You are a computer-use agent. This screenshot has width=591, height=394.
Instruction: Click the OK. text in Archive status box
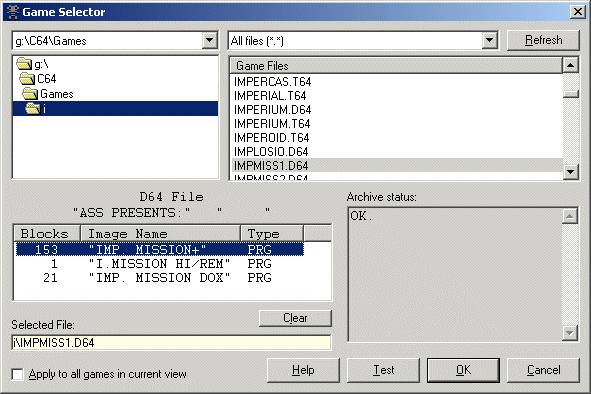coord(361,216)
